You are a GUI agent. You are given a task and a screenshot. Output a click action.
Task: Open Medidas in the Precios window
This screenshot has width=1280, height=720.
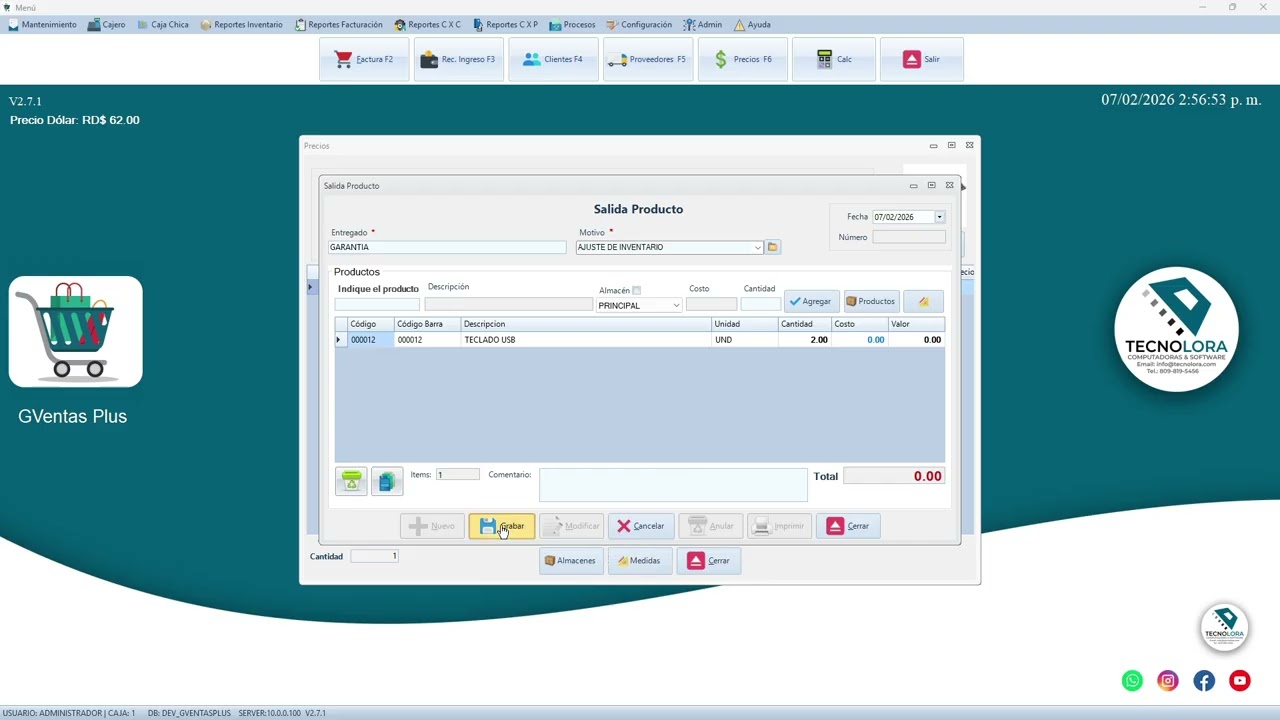point(639,561)
